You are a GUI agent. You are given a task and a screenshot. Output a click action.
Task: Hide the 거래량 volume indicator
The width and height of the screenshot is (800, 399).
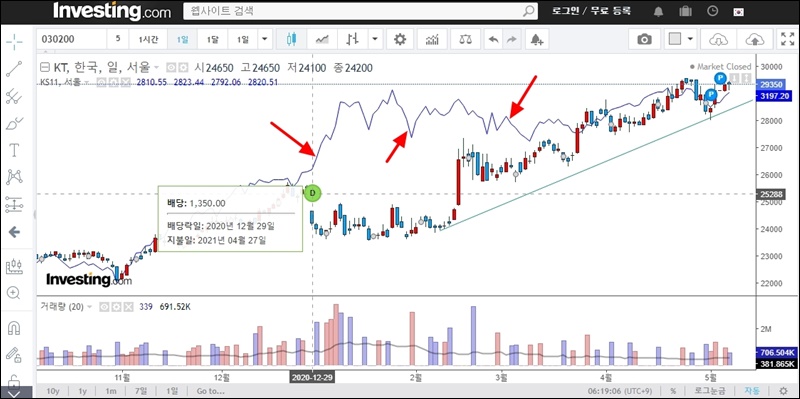(105, 307)
